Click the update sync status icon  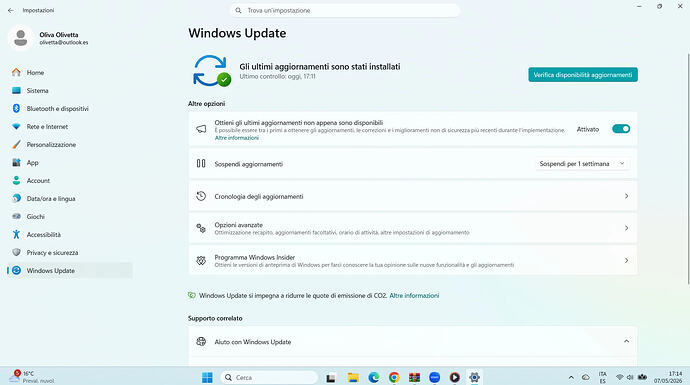(212, 70)
